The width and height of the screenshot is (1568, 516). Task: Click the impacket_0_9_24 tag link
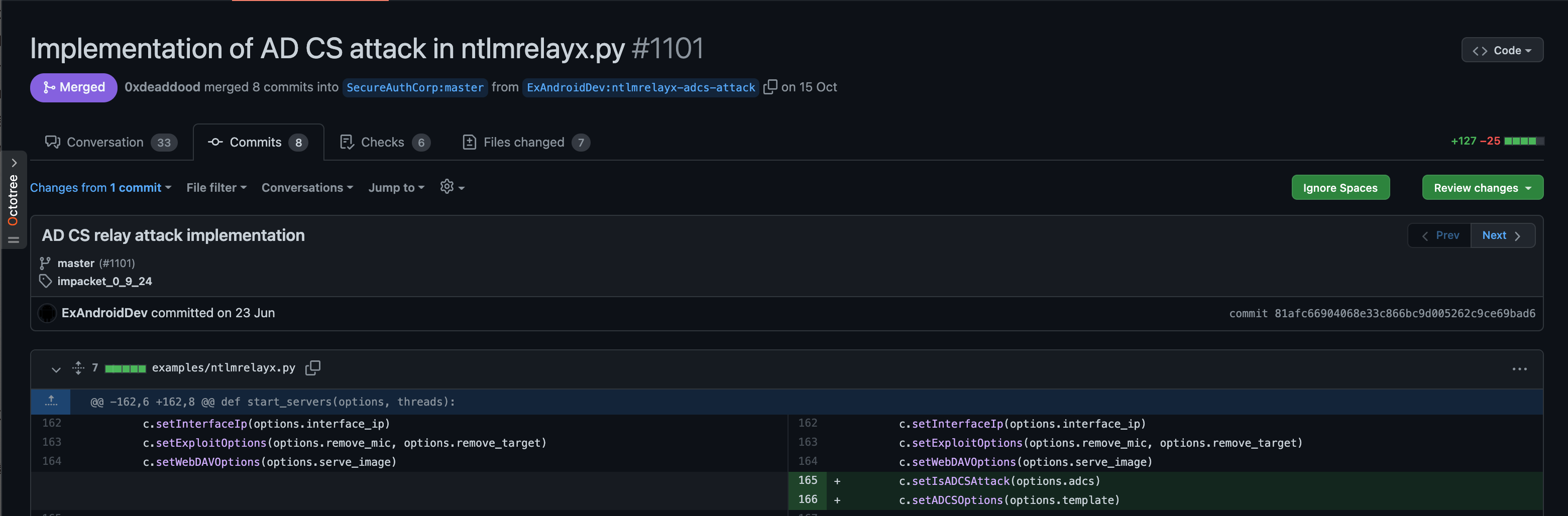click(104, 281)
